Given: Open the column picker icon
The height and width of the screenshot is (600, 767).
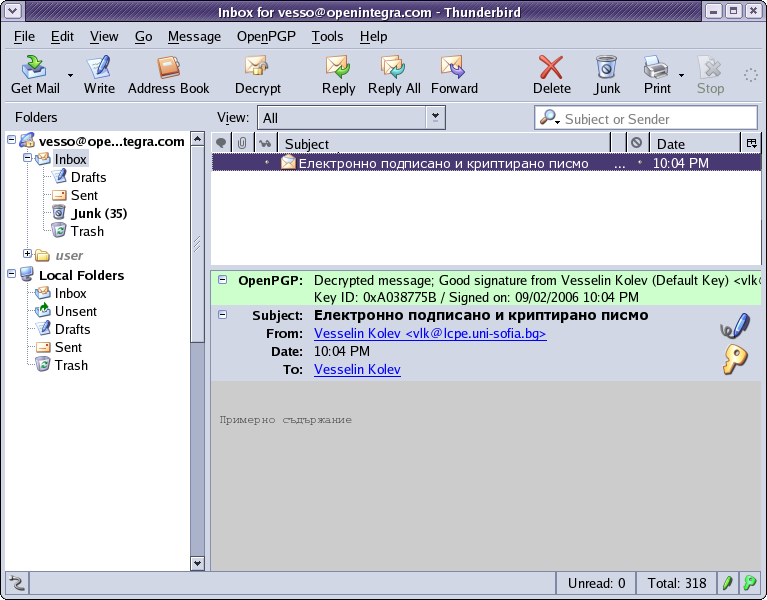Looking at the screenshot, I should click(x=751, y=143).
